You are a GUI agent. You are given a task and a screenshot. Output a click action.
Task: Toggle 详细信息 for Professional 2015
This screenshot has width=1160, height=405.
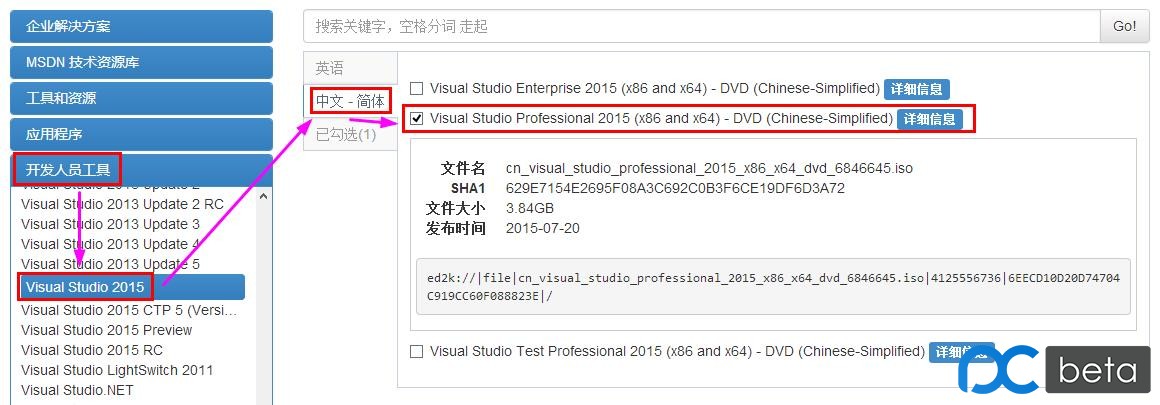click(x=930, y=119)
